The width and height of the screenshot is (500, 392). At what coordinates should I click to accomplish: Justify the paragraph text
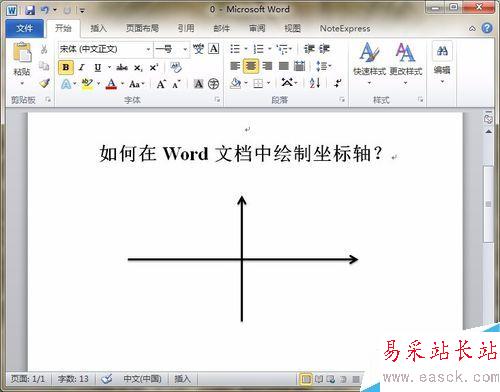(x=283, y=66)
